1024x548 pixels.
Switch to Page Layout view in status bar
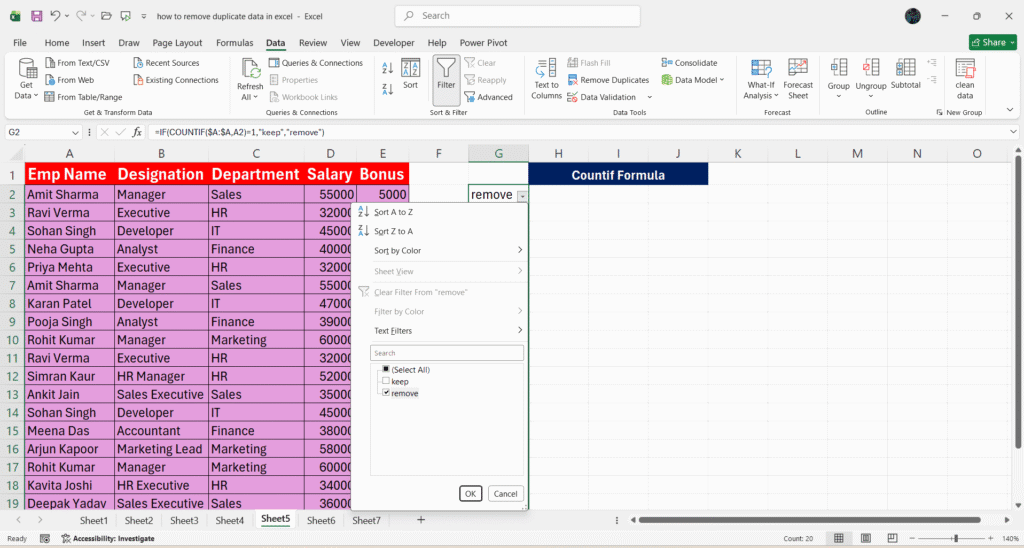click(865, 538)
